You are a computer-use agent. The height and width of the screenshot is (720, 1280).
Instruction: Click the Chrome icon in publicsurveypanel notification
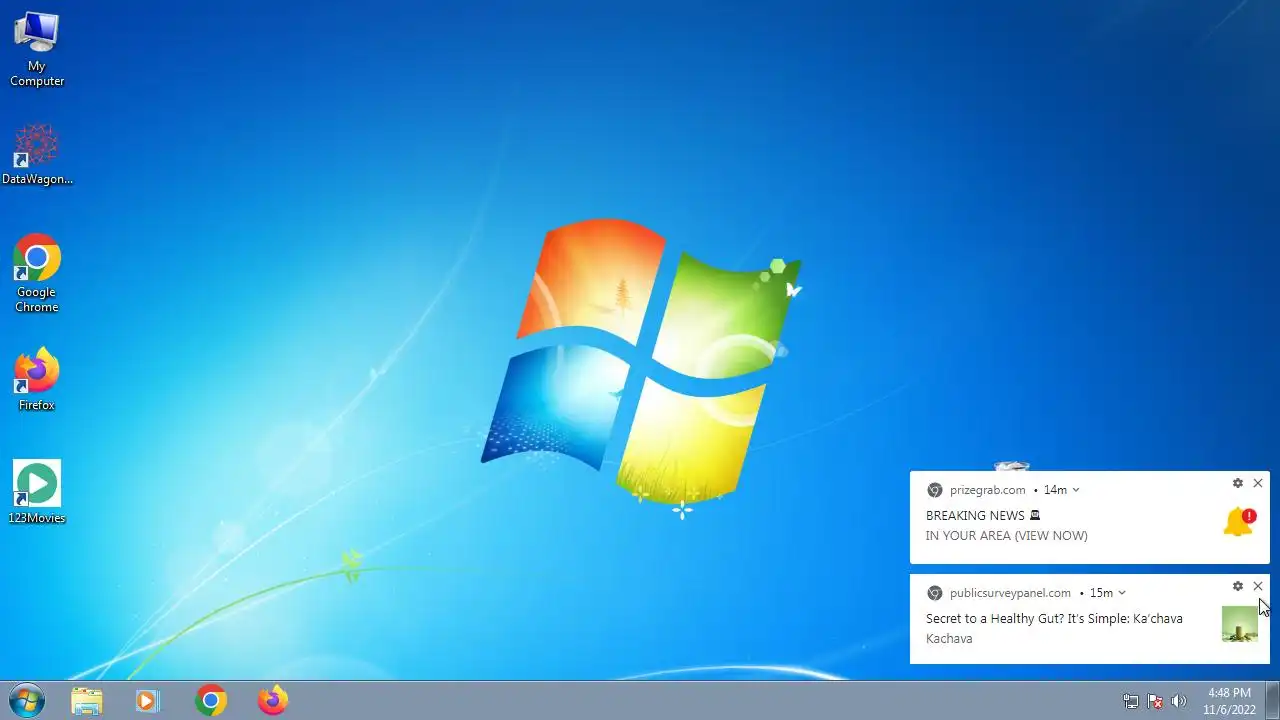click(x=935, y=593)
